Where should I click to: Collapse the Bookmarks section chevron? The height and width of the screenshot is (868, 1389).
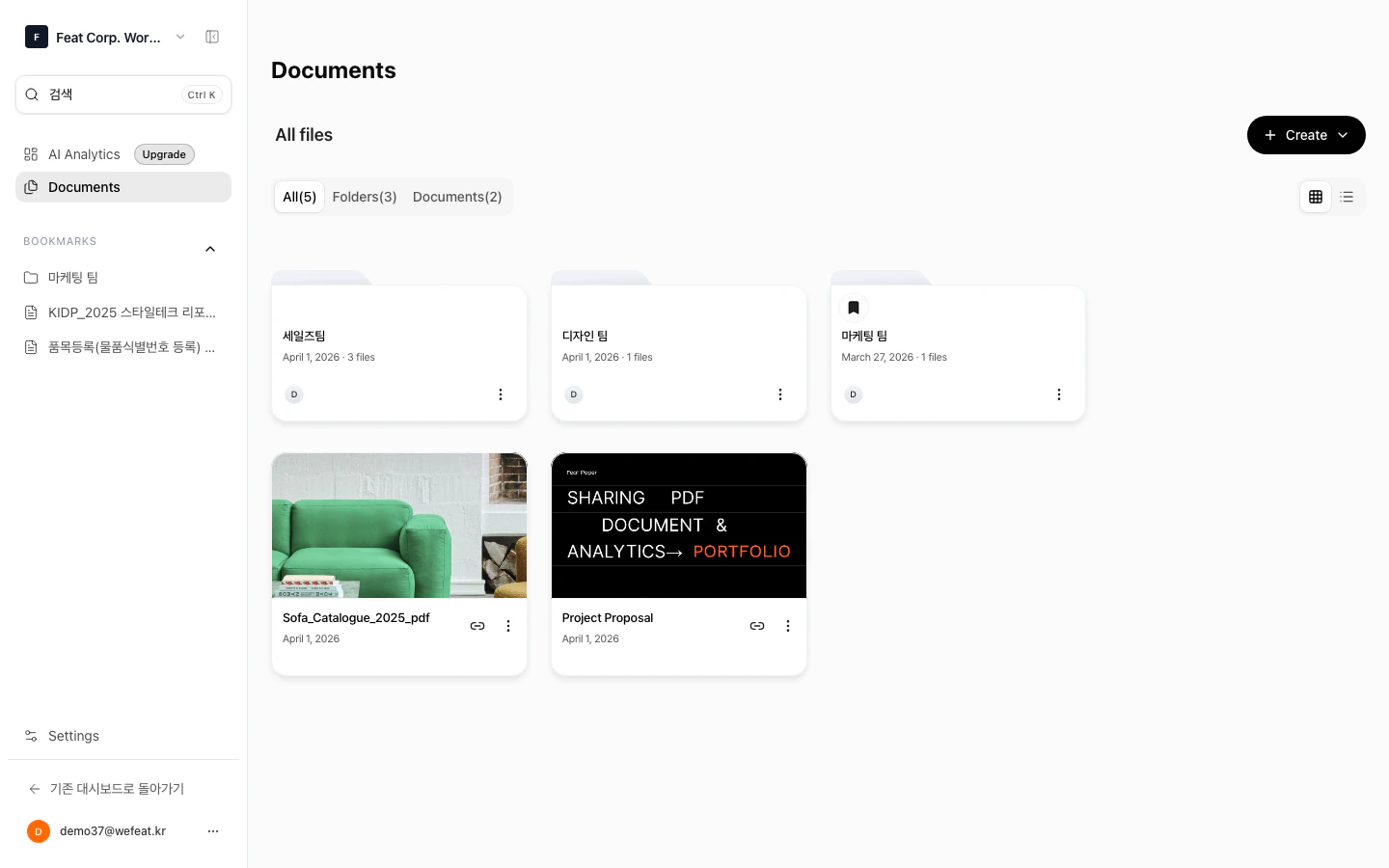pos(210,249)
